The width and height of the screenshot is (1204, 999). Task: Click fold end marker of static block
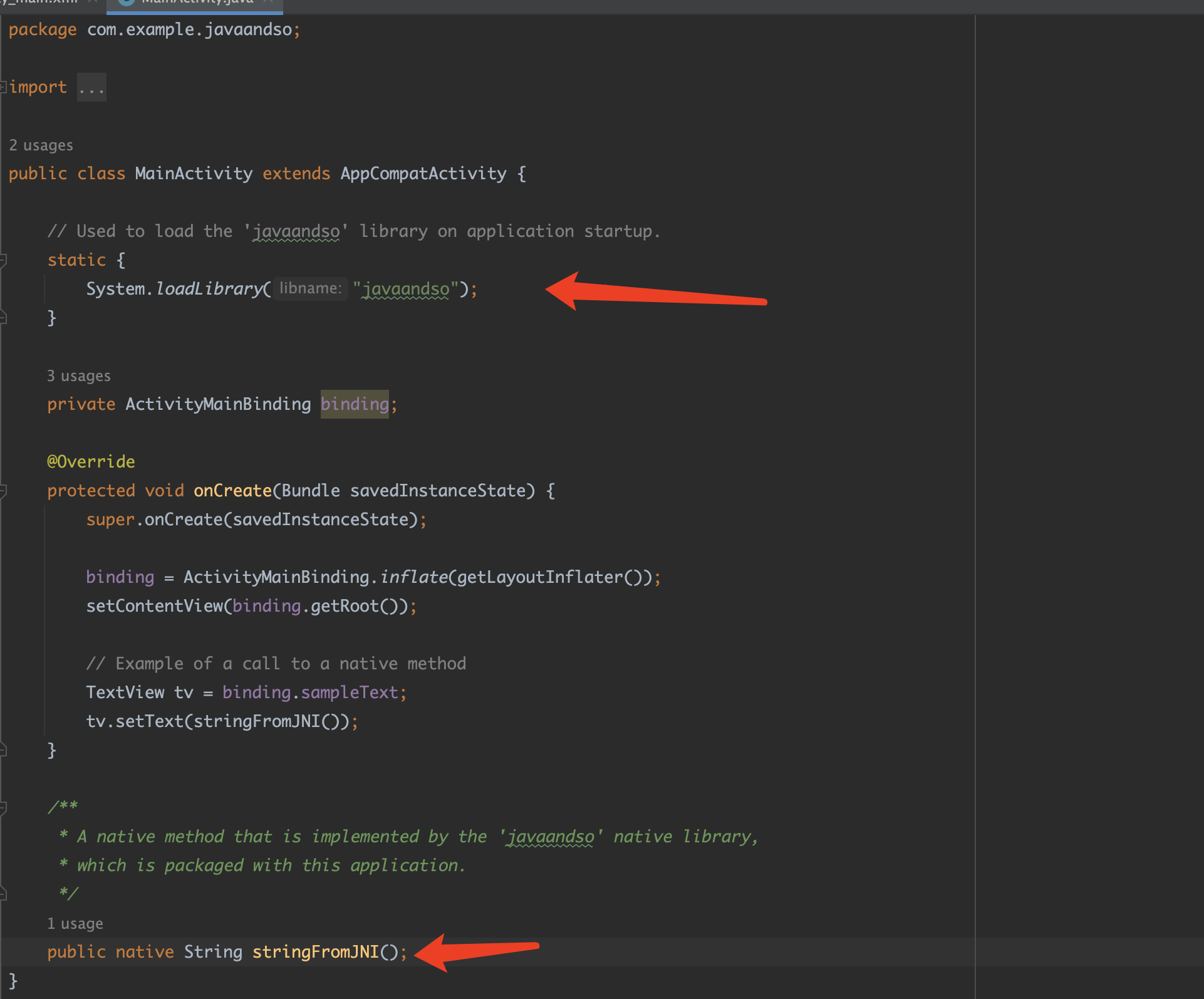[3, 317]
